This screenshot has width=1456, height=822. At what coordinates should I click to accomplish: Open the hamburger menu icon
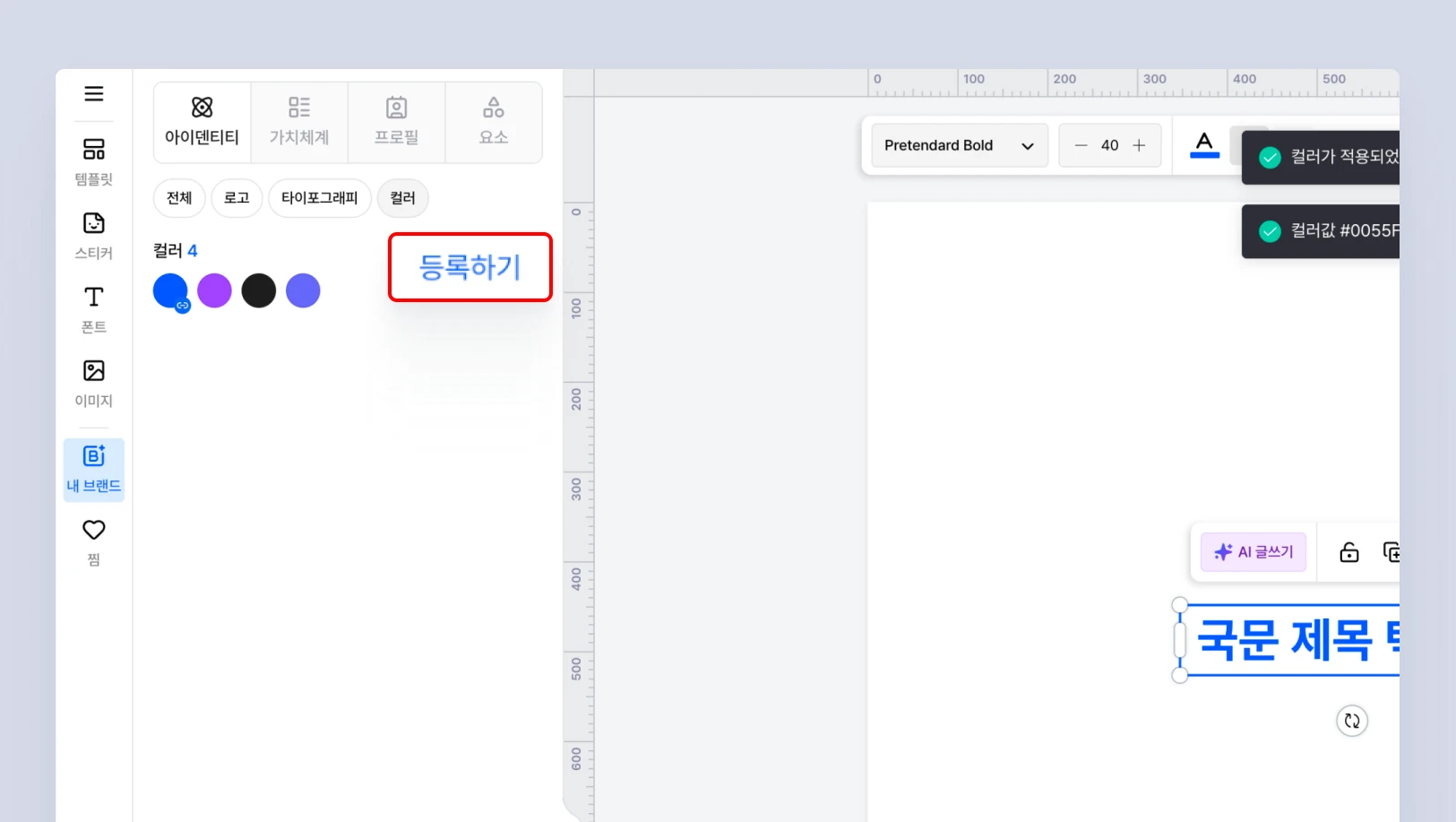click(93, 94)
